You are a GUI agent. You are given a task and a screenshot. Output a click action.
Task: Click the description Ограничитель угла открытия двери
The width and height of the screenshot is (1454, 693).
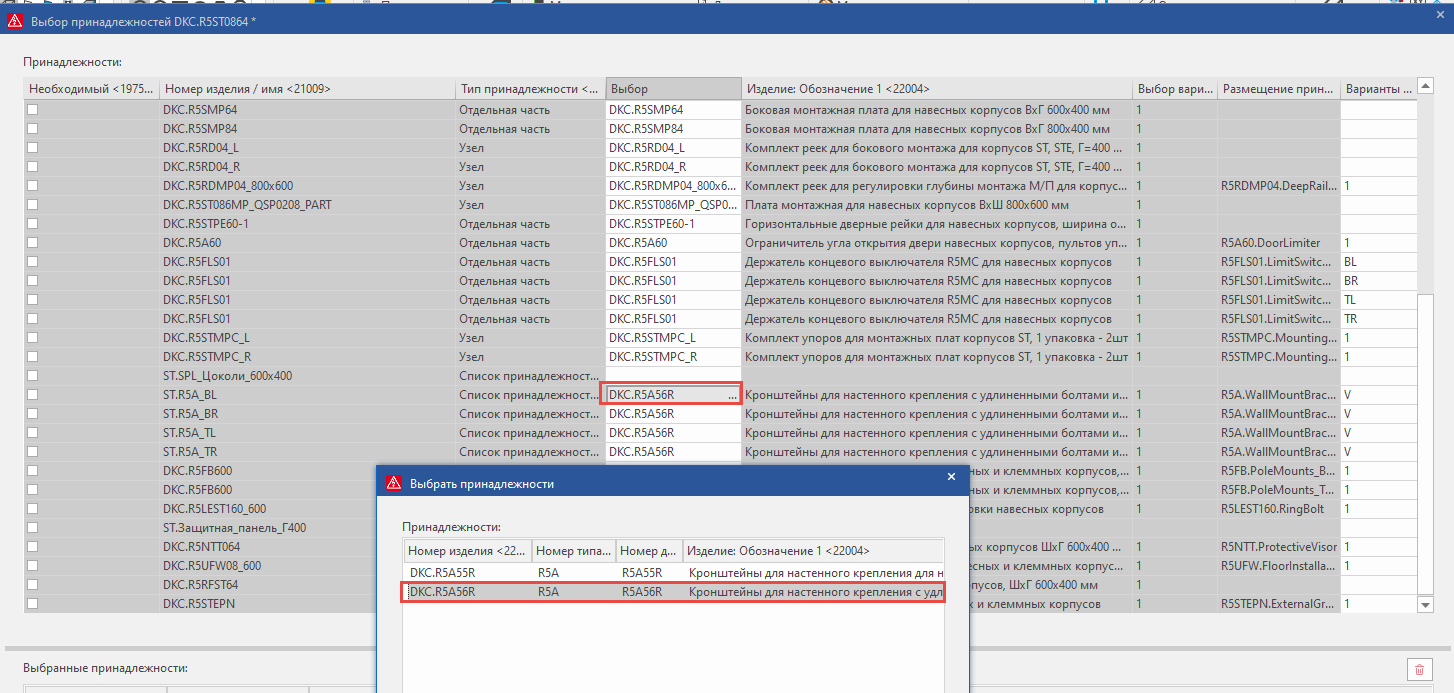coord(937,243)
